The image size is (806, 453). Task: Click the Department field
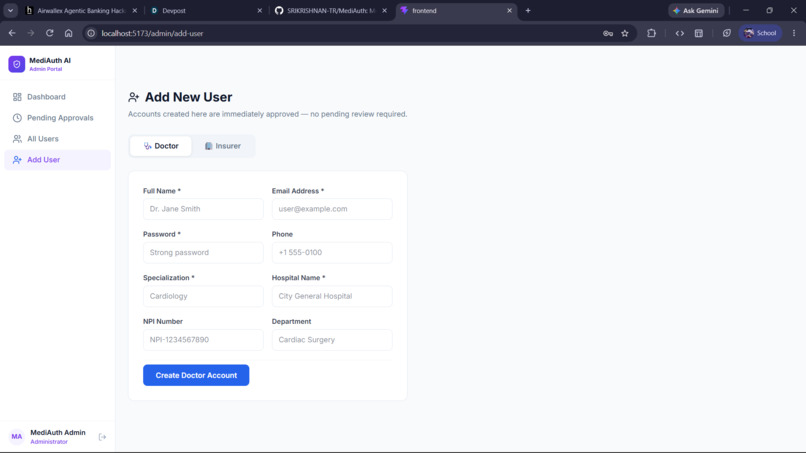point(332,340)
